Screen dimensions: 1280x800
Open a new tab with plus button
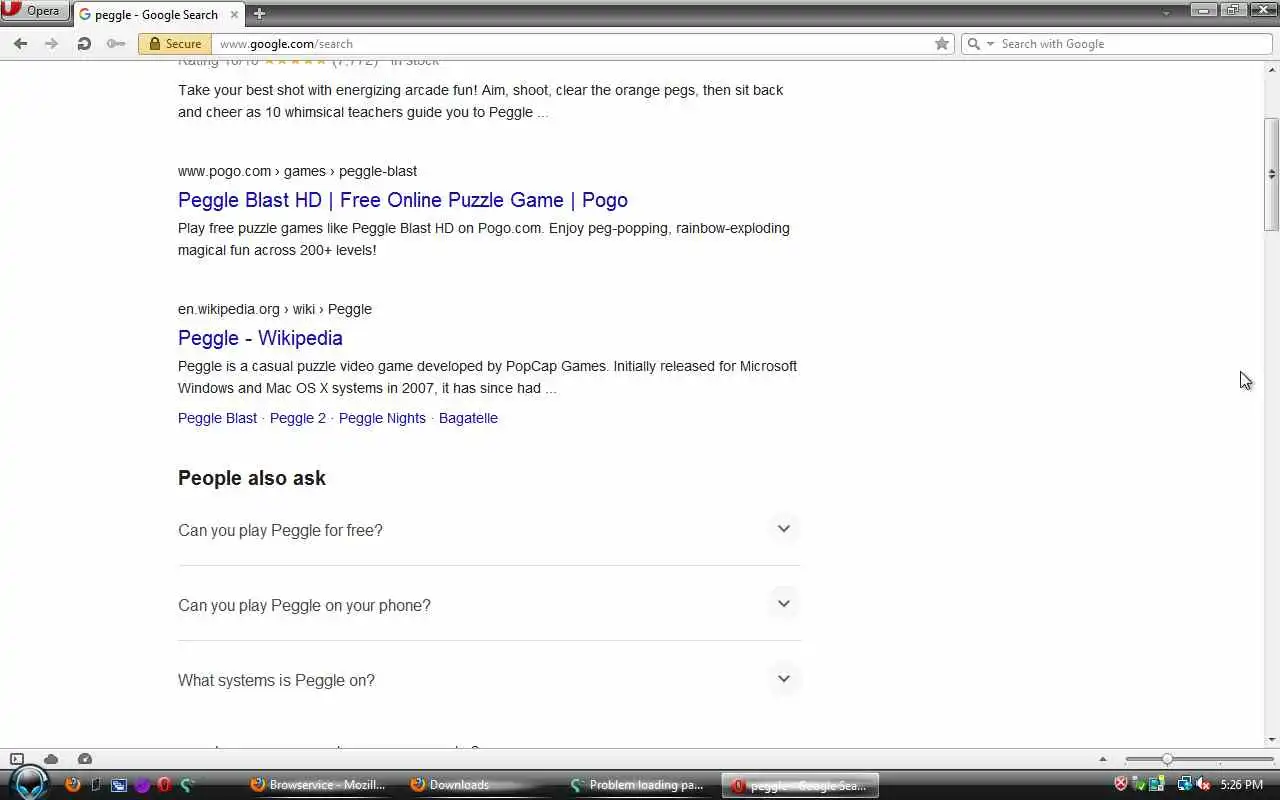pos(259,14)
